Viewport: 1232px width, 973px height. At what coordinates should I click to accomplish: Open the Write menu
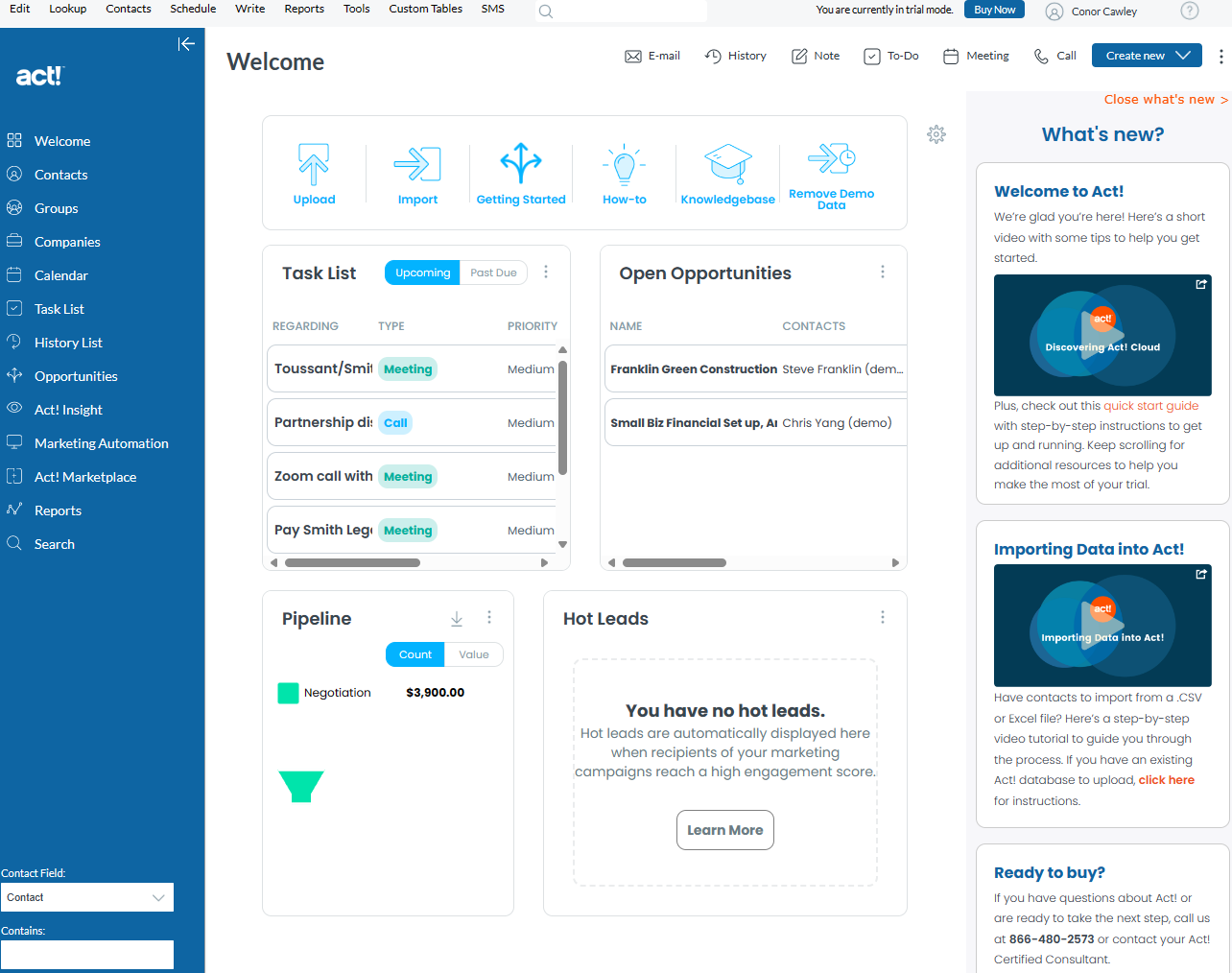click(x=250, y=9)
